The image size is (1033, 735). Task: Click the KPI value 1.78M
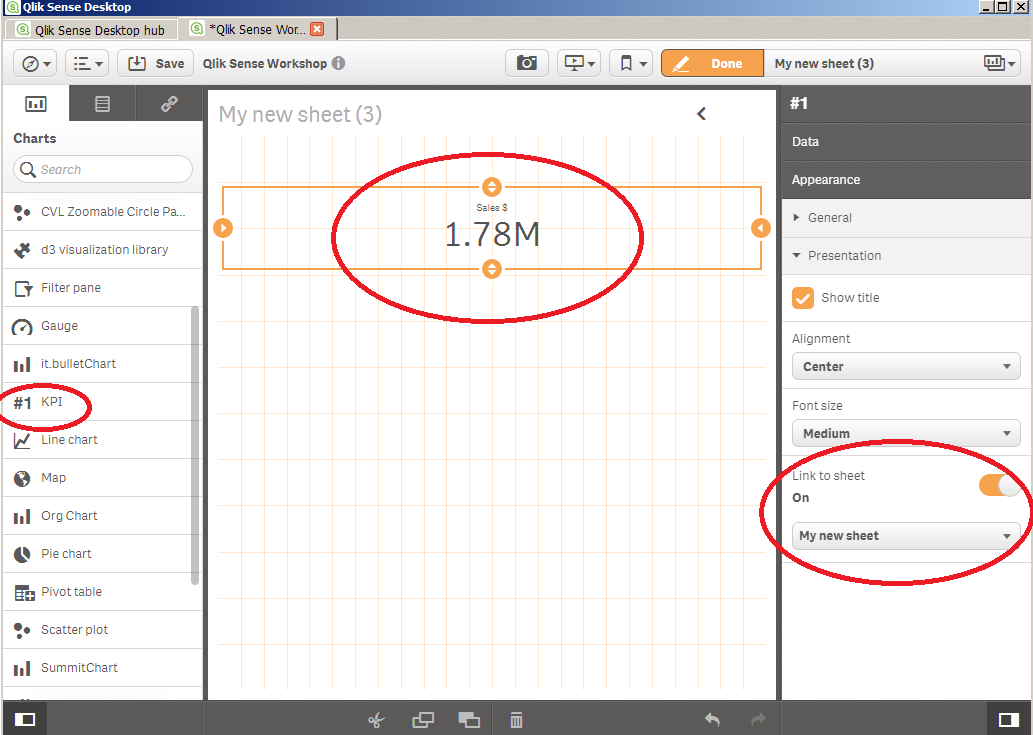(492, 234)
